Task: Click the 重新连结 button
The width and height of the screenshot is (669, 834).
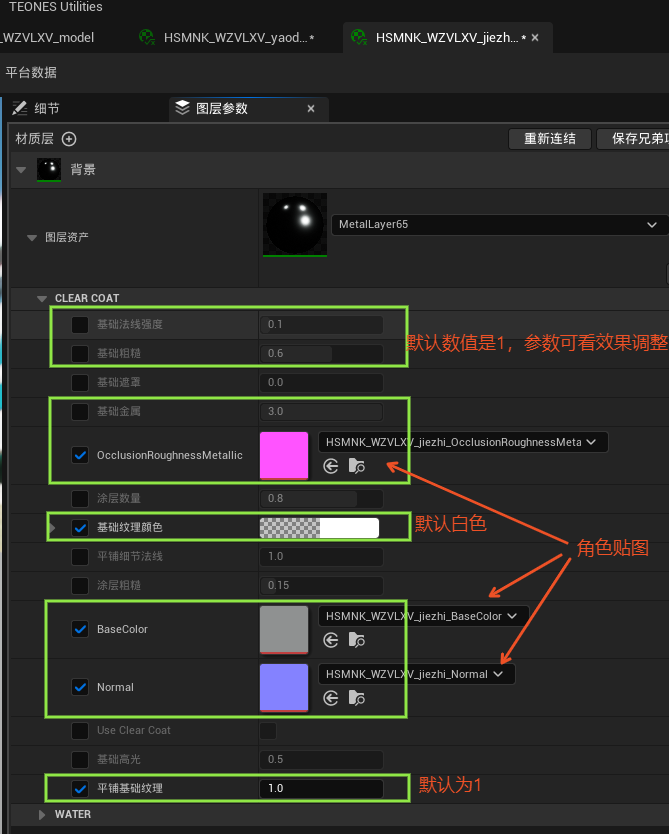Action: coord(550,139)
